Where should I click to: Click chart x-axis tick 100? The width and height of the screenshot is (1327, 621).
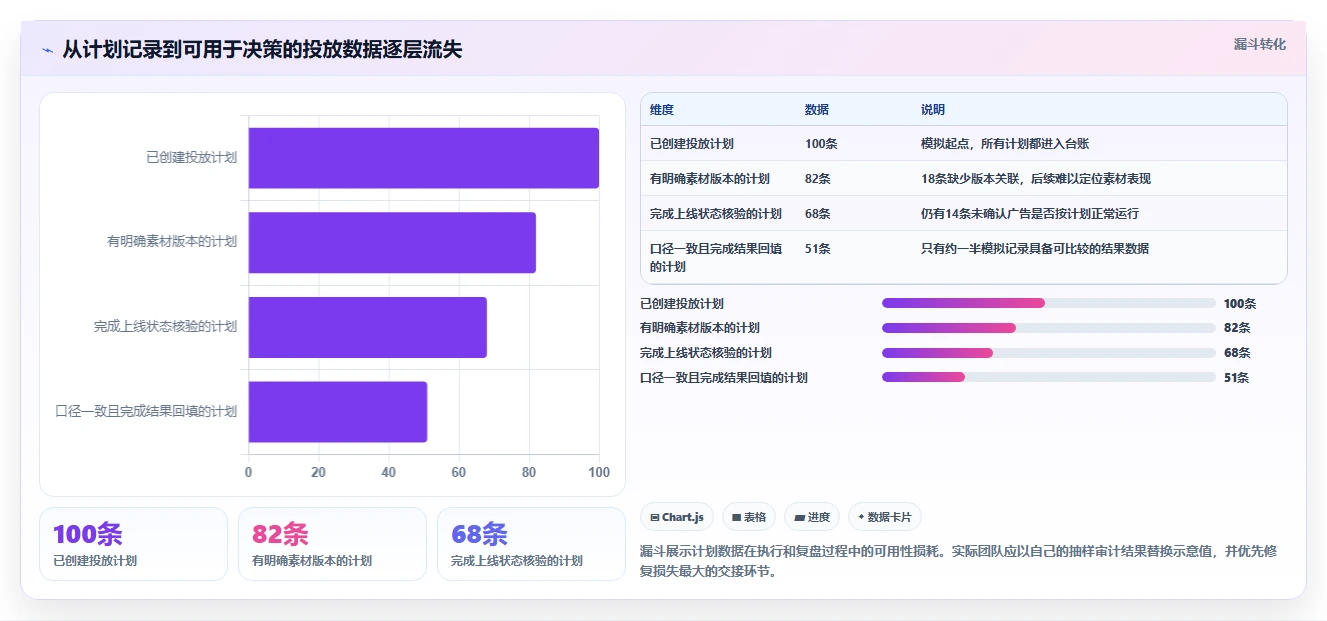click(599, 473)
